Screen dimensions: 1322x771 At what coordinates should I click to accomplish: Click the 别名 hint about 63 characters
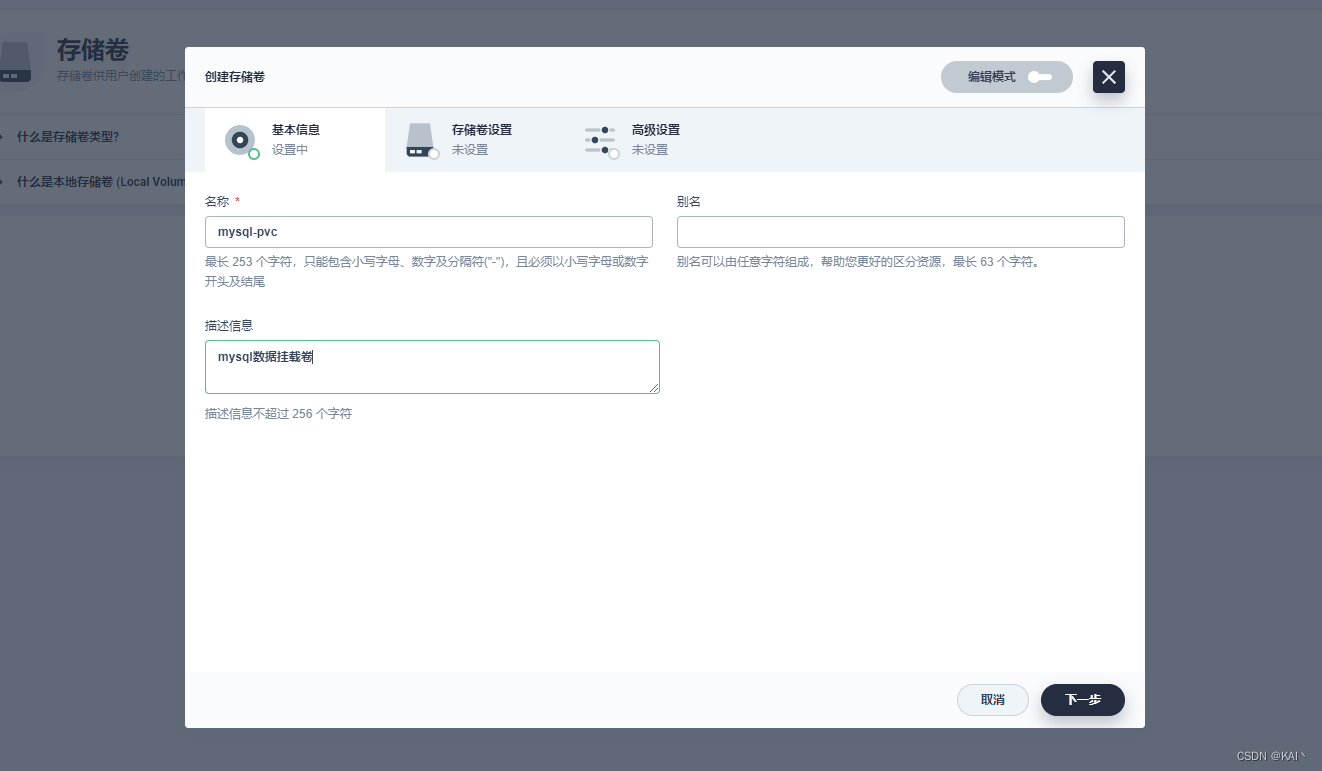(x=858, y=262)
